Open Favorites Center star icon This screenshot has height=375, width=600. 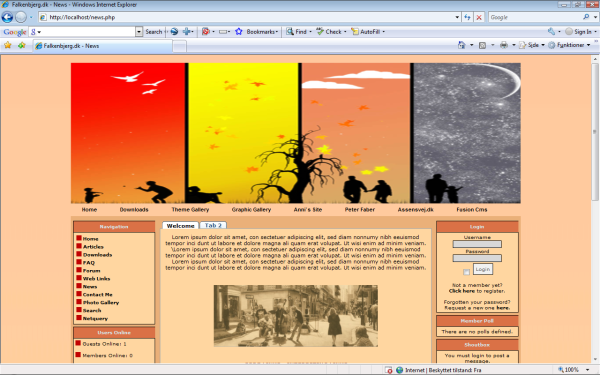(x=8, y=45)
